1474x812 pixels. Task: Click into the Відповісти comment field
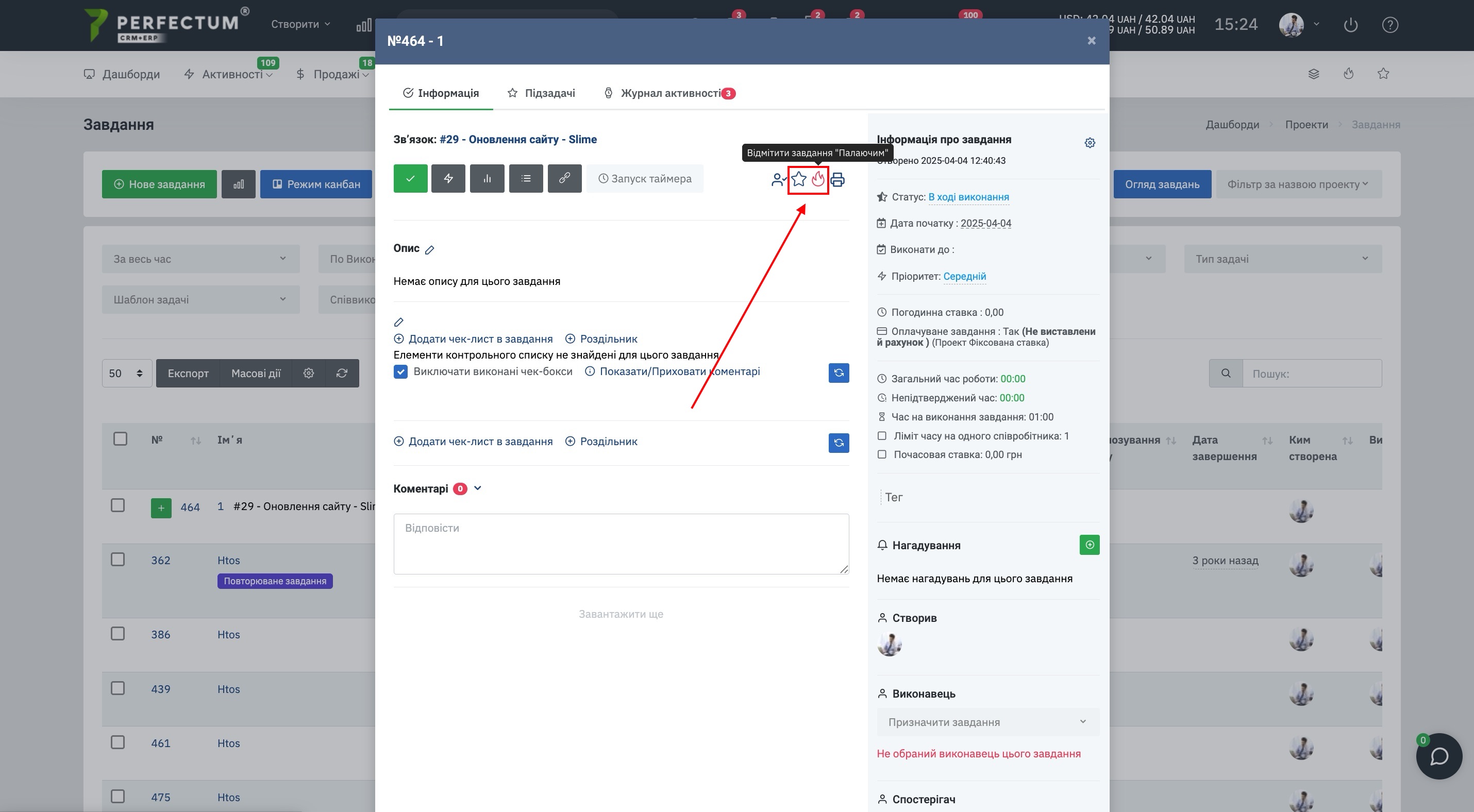click(621, 544)
